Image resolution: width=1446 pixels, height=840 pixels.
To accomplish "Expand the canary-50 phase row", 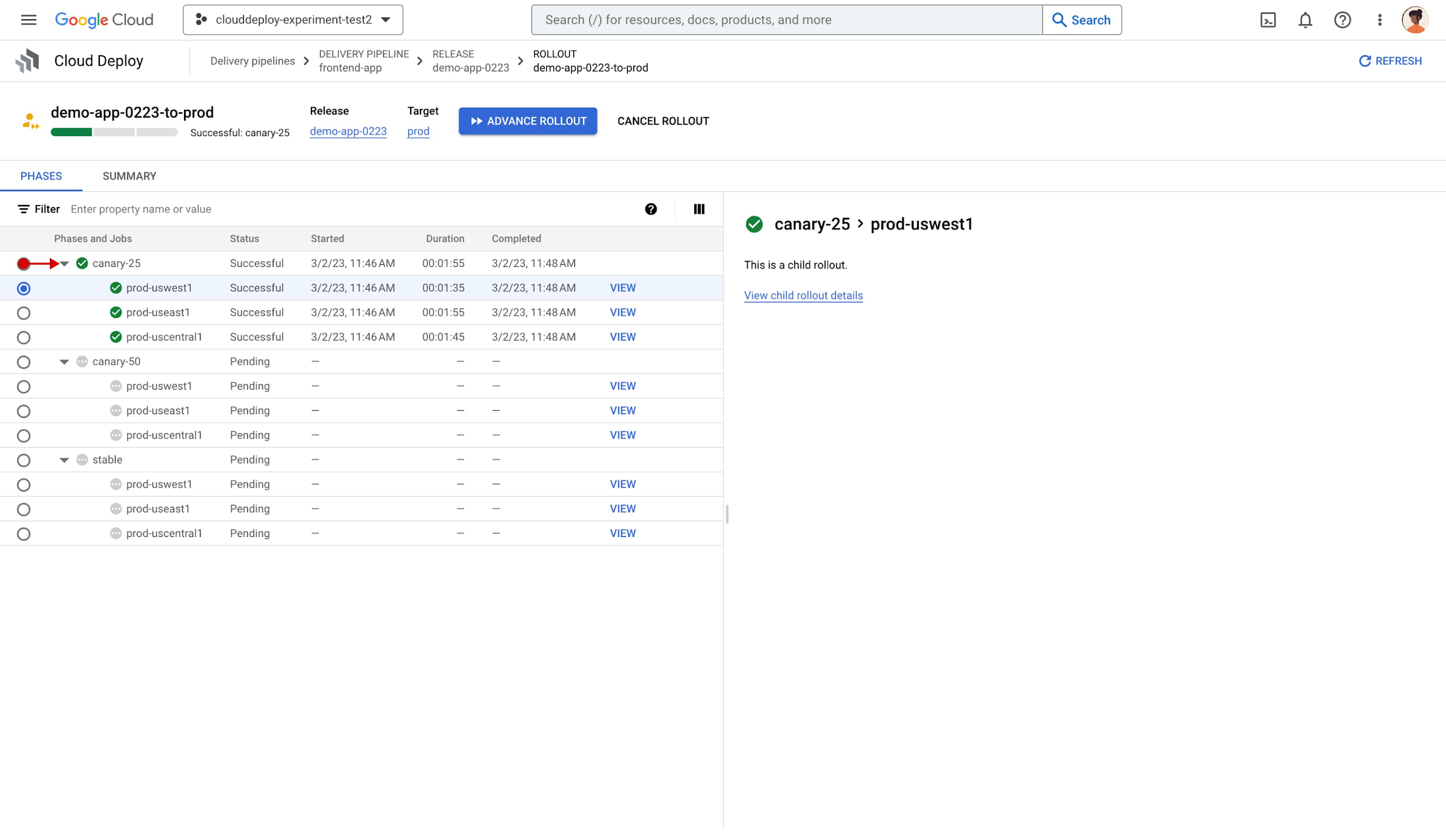I will tap(63, 361).
